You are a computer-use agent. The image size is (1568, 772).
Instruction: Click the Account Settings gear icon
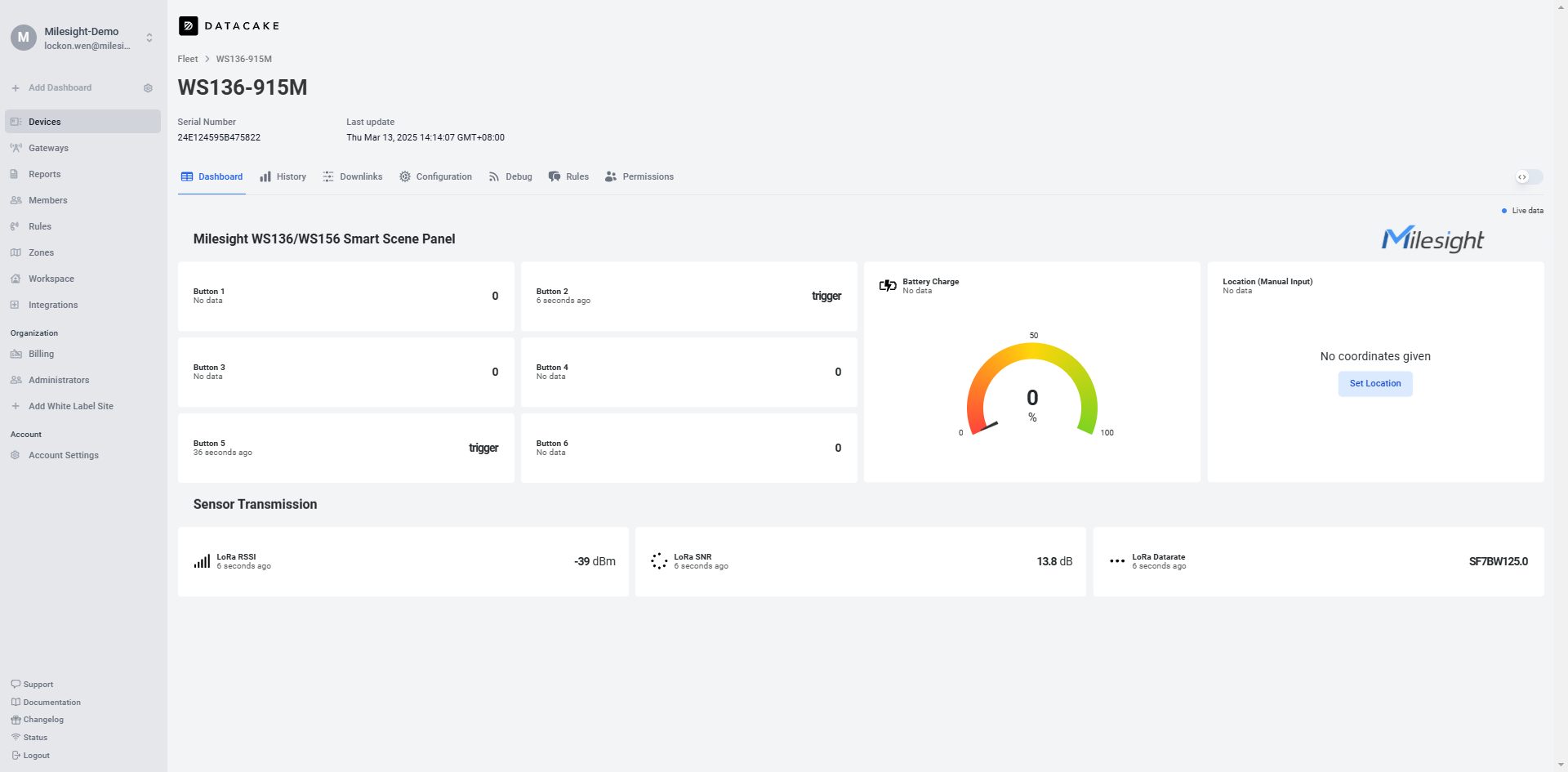15,455
